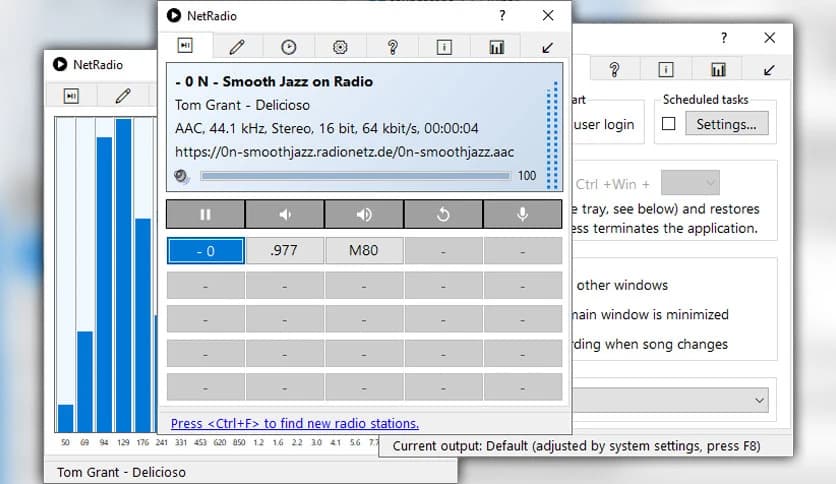Click the stream URL text in the display
The width and height of the screenshot is (836, 484).
pos(344,152)
